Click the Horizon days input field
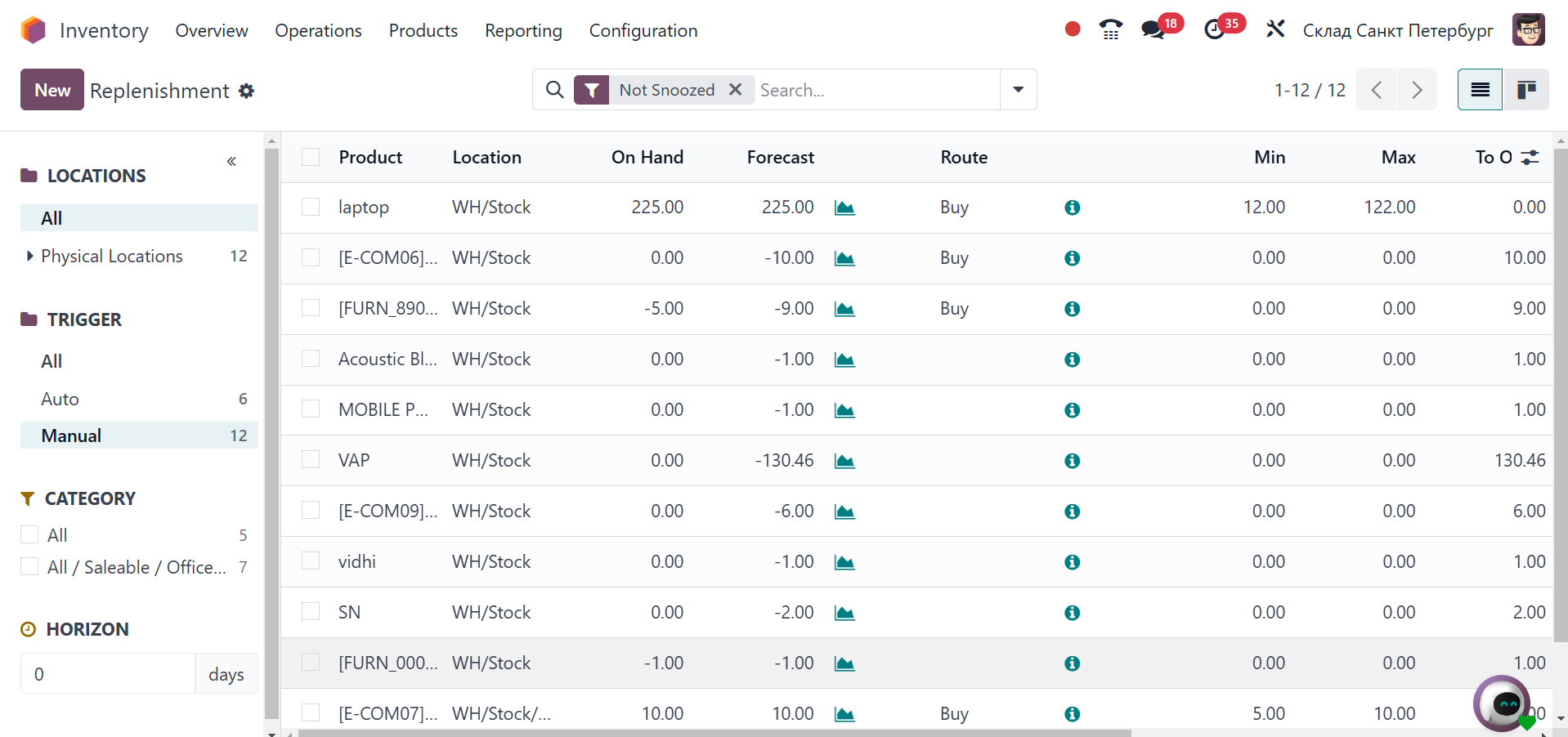 coord(108,674)
